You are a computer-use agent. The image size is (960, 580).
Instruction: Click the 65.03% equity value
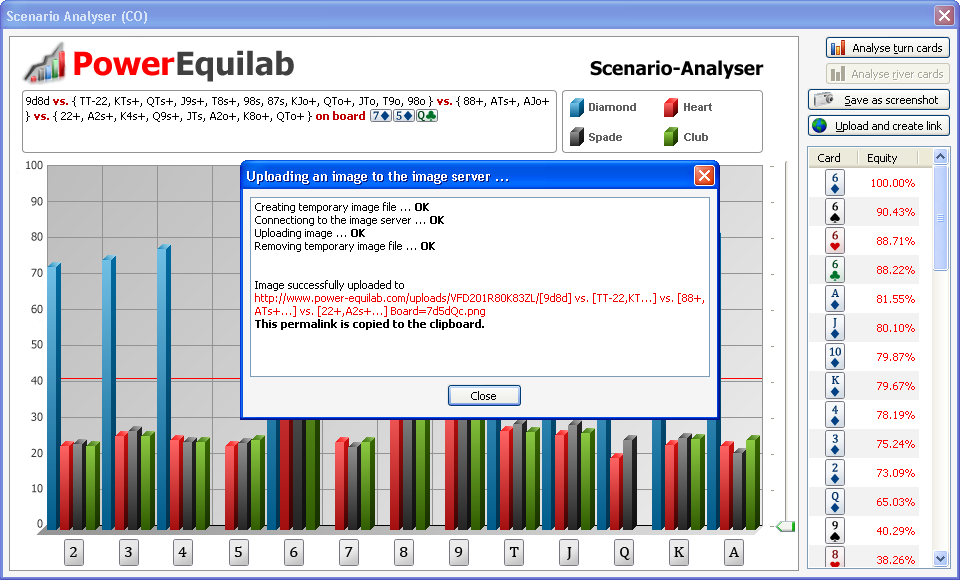895,502
